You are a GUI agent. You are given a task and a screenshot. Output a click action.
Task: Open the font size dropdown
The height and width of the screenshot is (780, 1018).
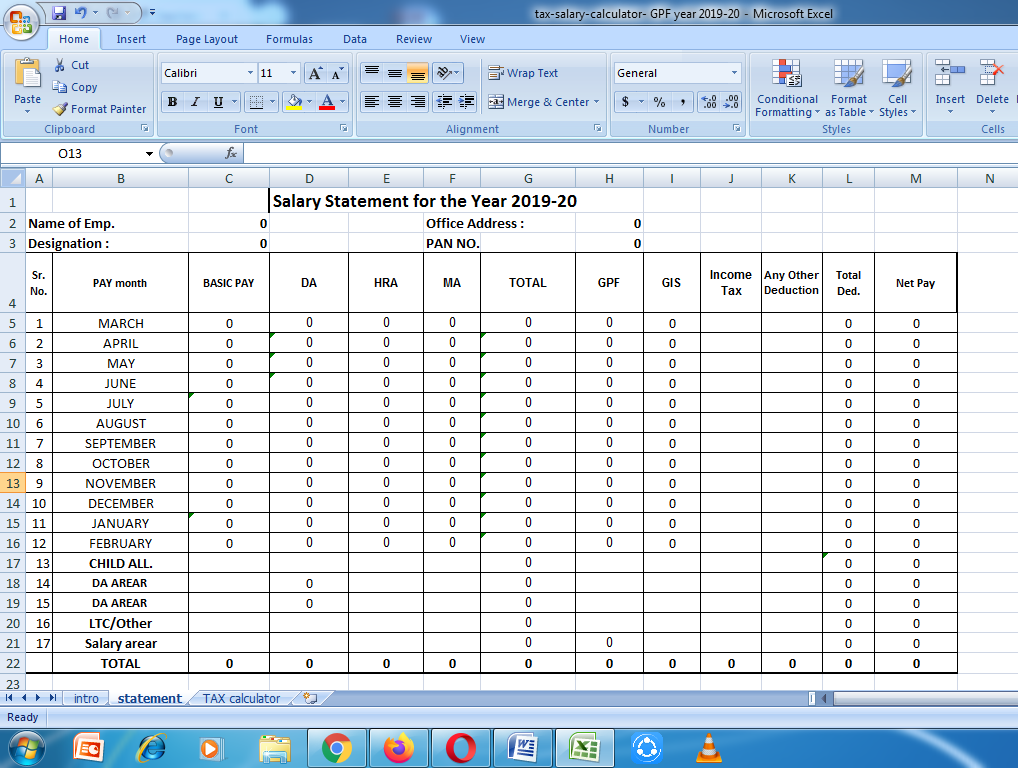tap(290, 72)
